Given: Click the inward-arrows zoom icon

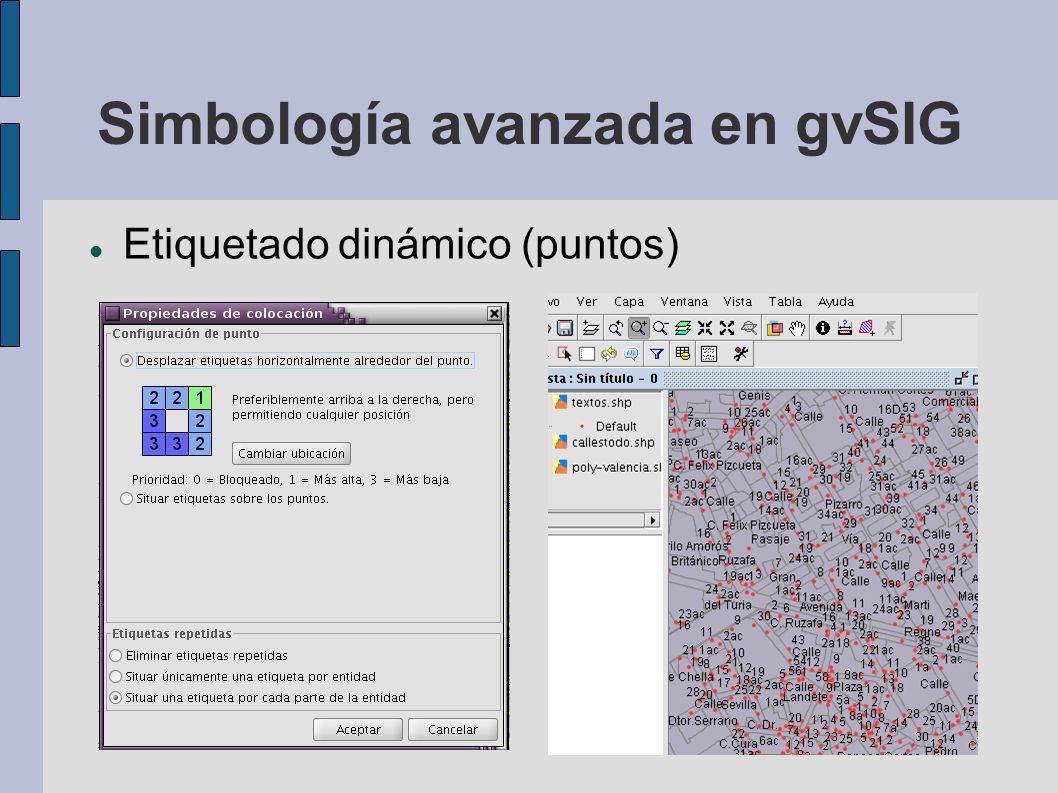Looking at the screenshot, I should click(x=704, y=329).
